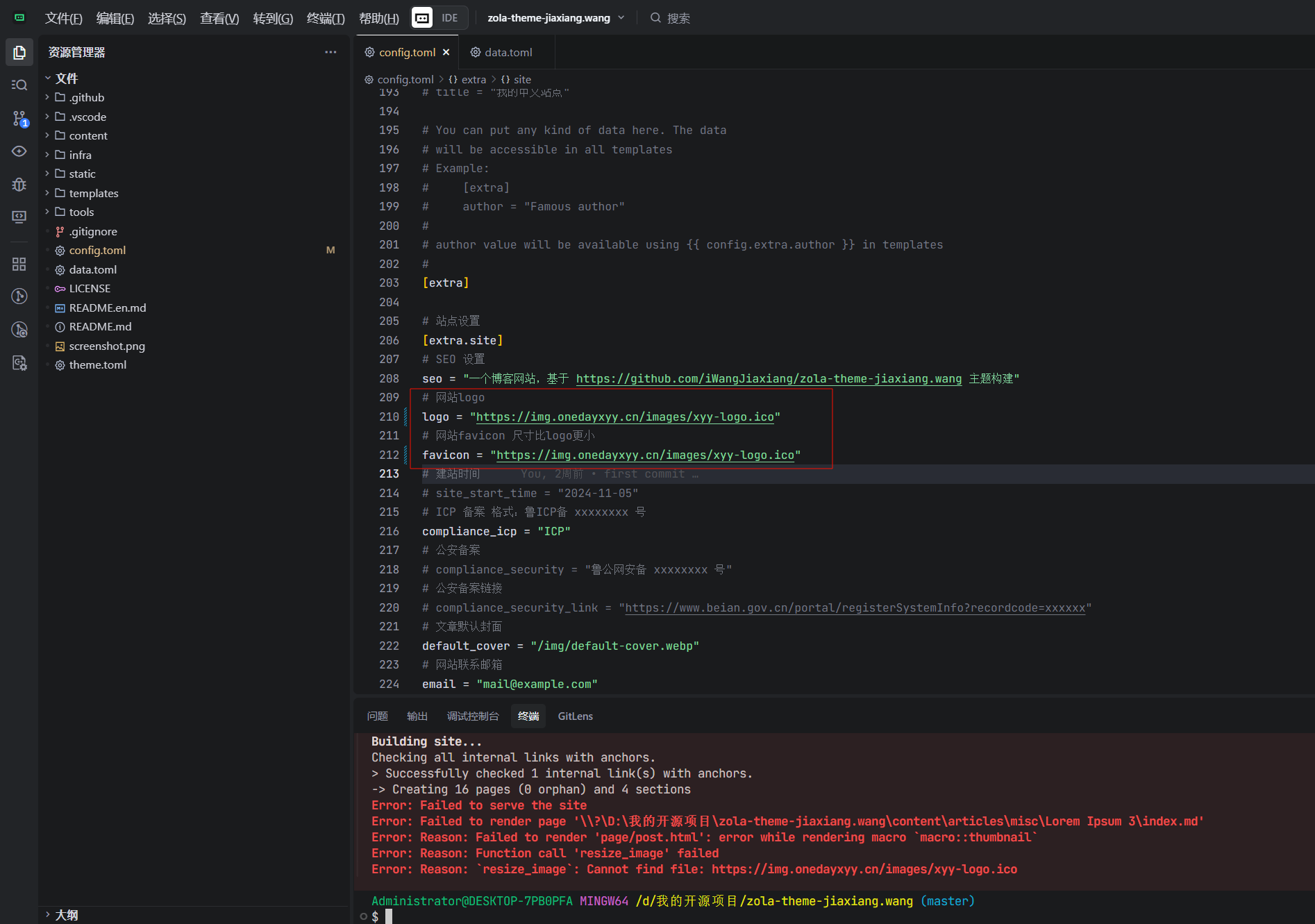Switch to the 输出 panel tab
This screenshot has width=1315, height=924.
click(x=417, y=716)
